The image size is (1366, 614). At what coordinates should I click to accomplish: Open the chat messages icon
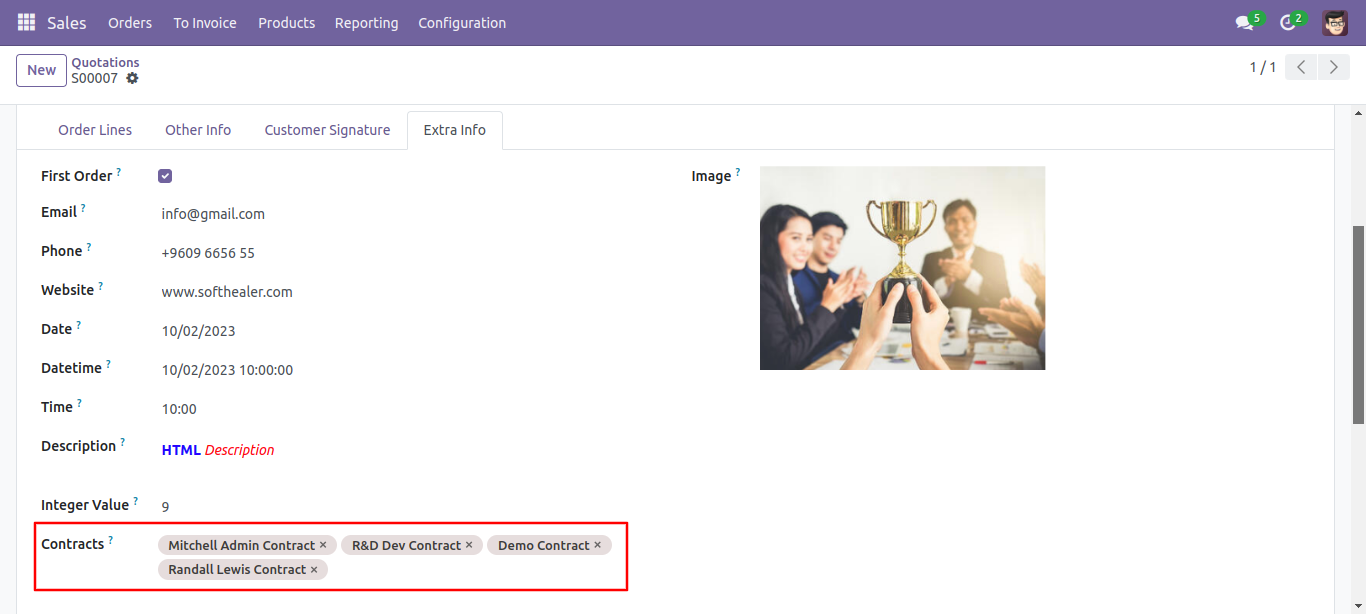1244,23
